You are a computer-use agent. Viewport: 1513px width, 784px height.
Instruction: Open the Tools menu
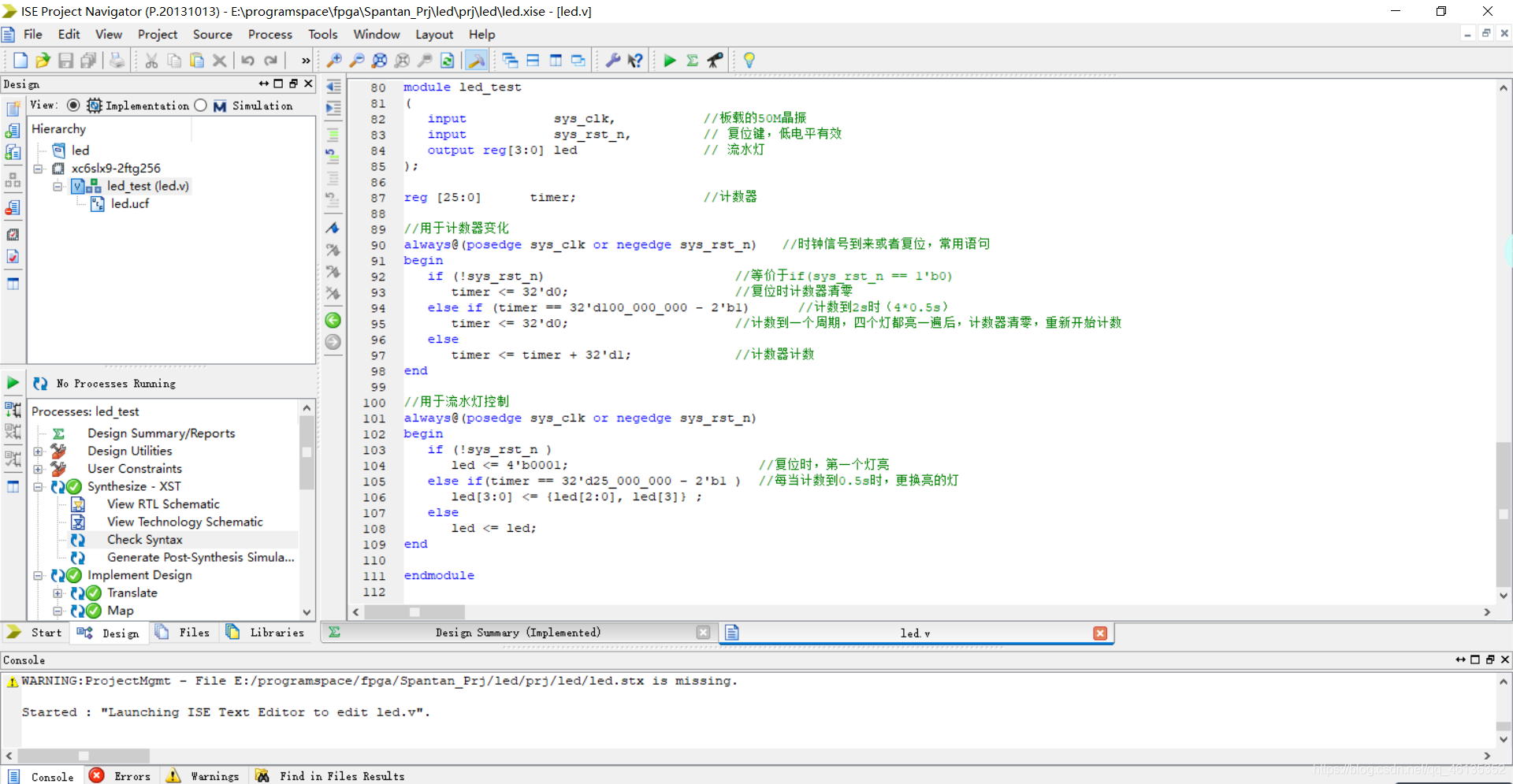tap(323, 35)
